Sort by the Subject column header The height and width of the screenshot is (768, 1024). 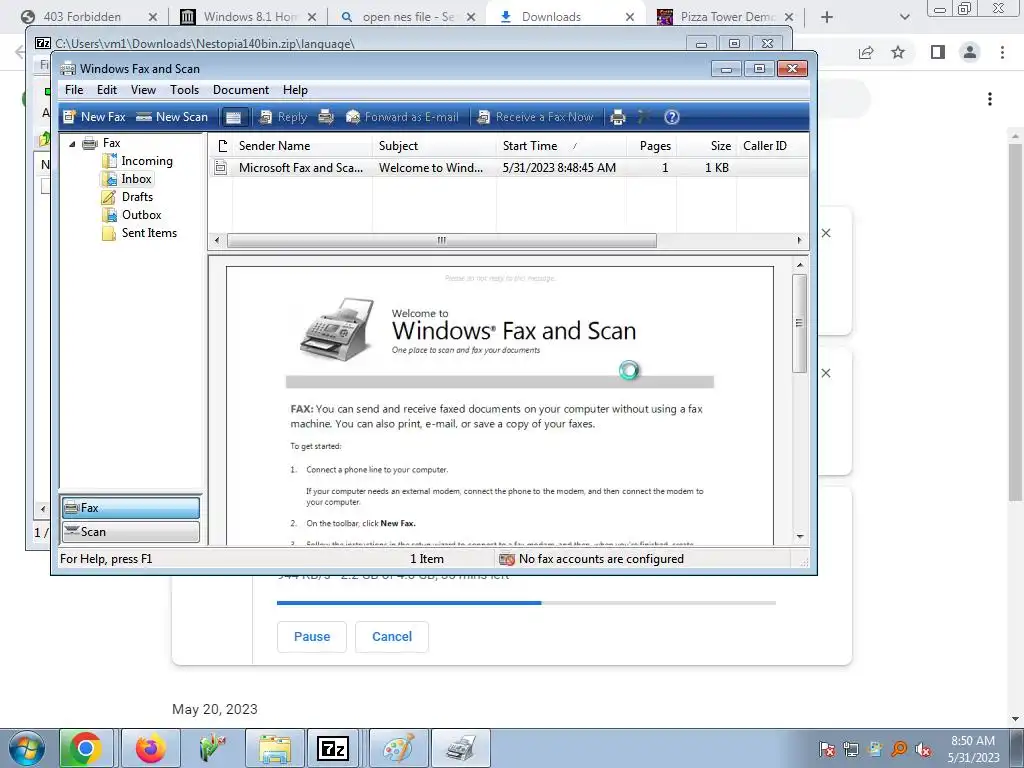click(x=434, y=146)
